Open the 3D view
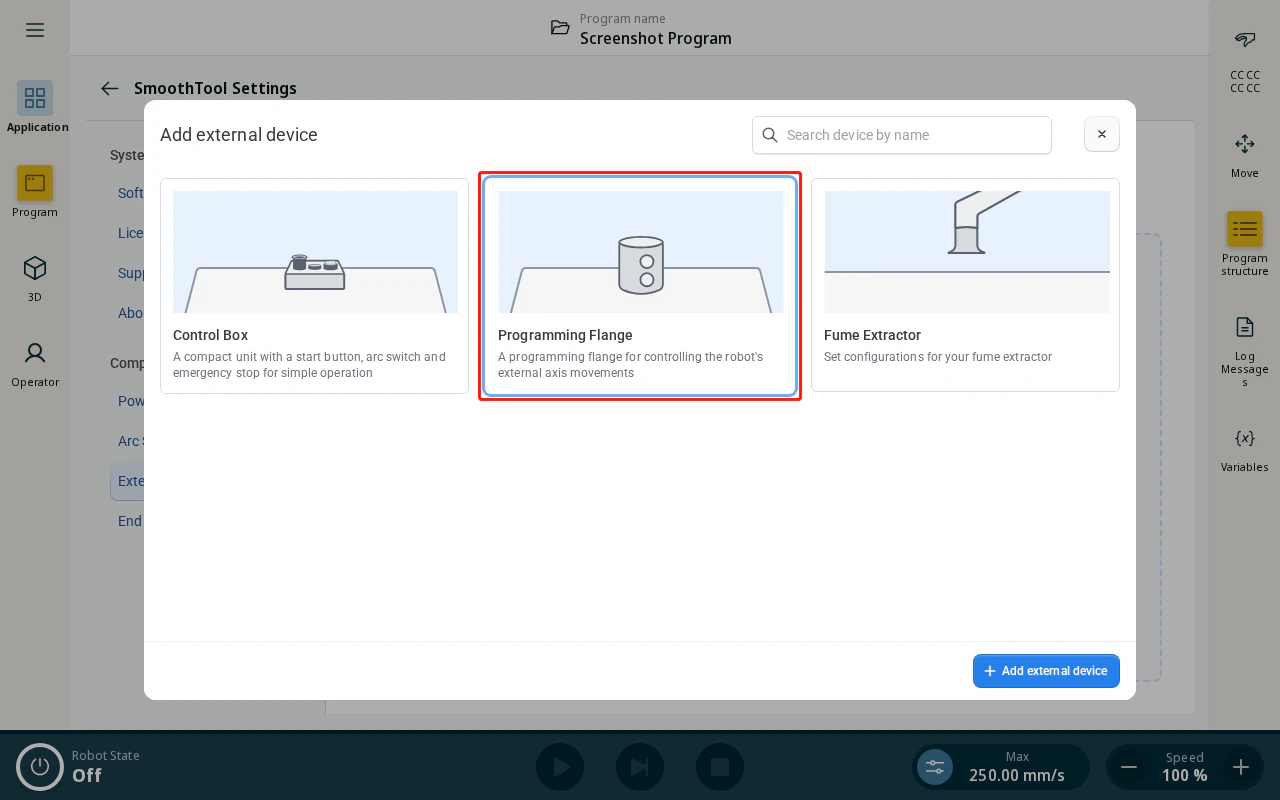The image size is (1280, 800). (x=35, y=277)
